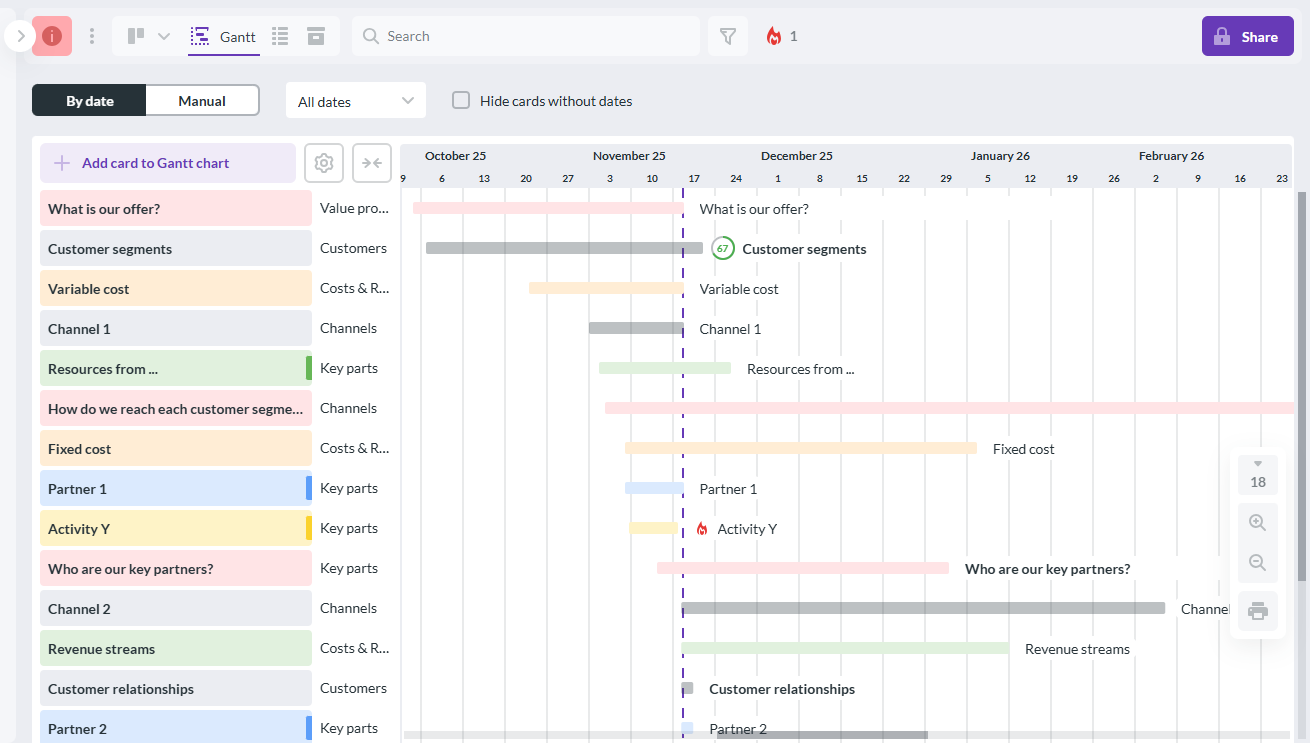Screen dimensions: 1310x743
Task: Switch scheduling mode to Manual
Action: point(202,100)
